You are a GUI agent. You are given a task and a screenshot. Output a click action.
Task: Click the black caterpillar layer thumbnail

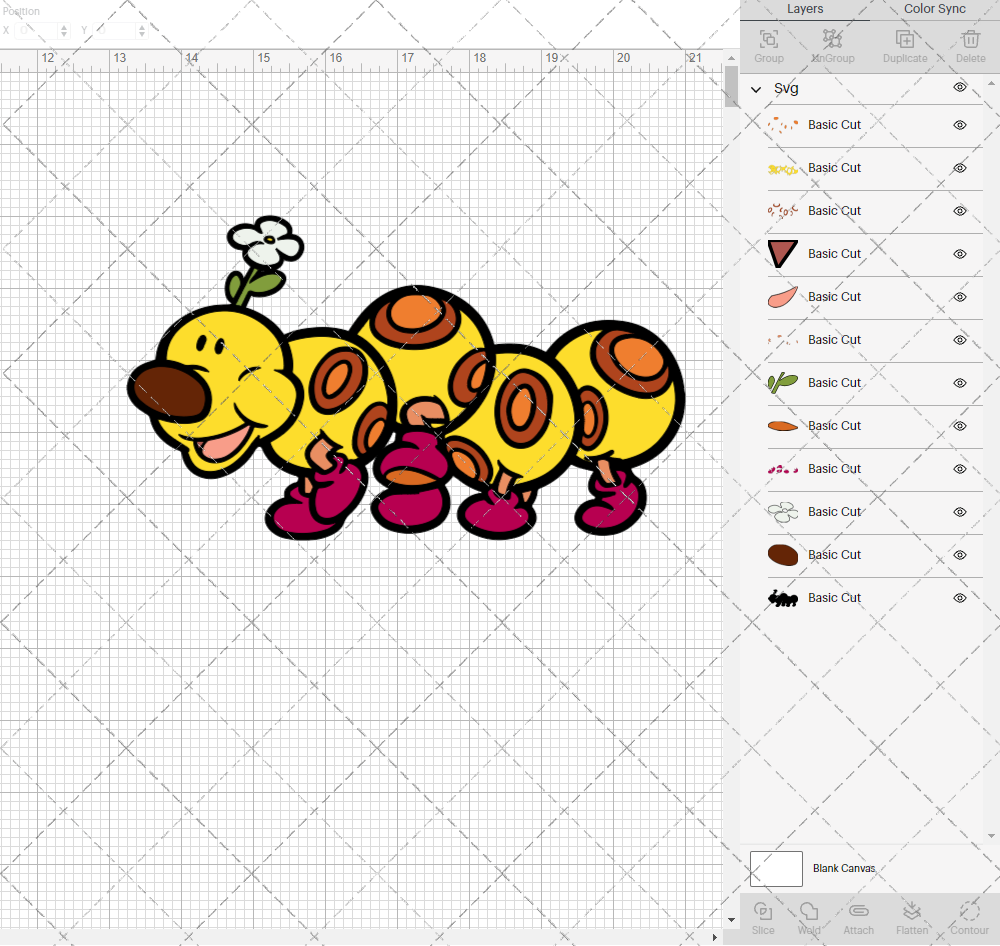[x=784, y=598]
